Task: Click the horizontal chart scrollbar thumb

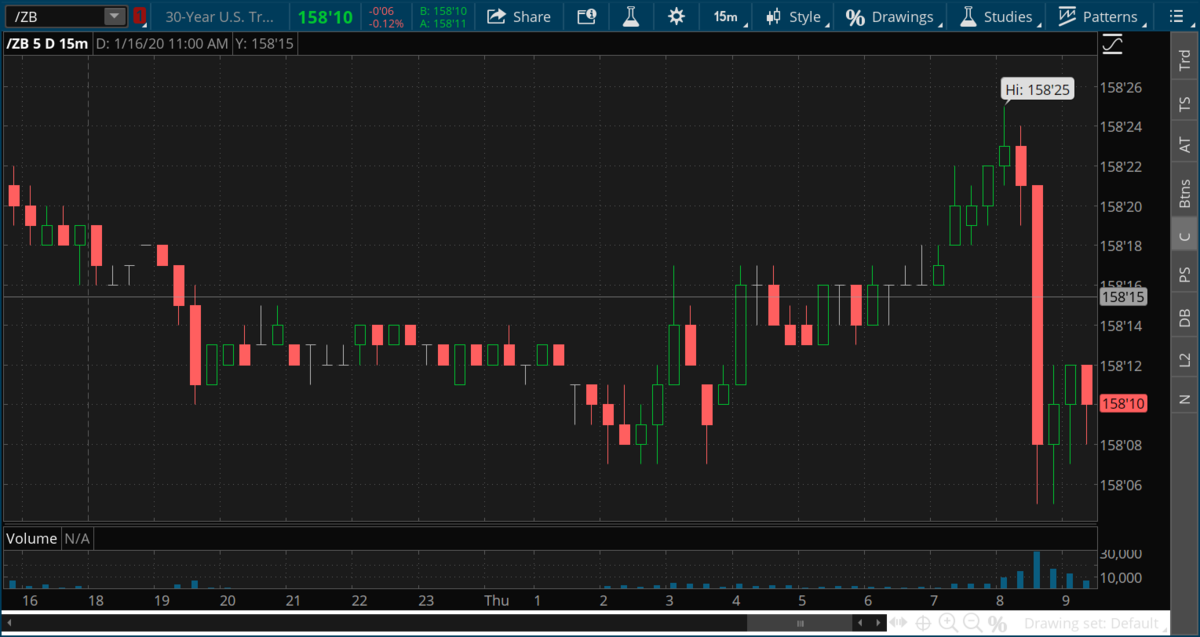Action: 798,623
